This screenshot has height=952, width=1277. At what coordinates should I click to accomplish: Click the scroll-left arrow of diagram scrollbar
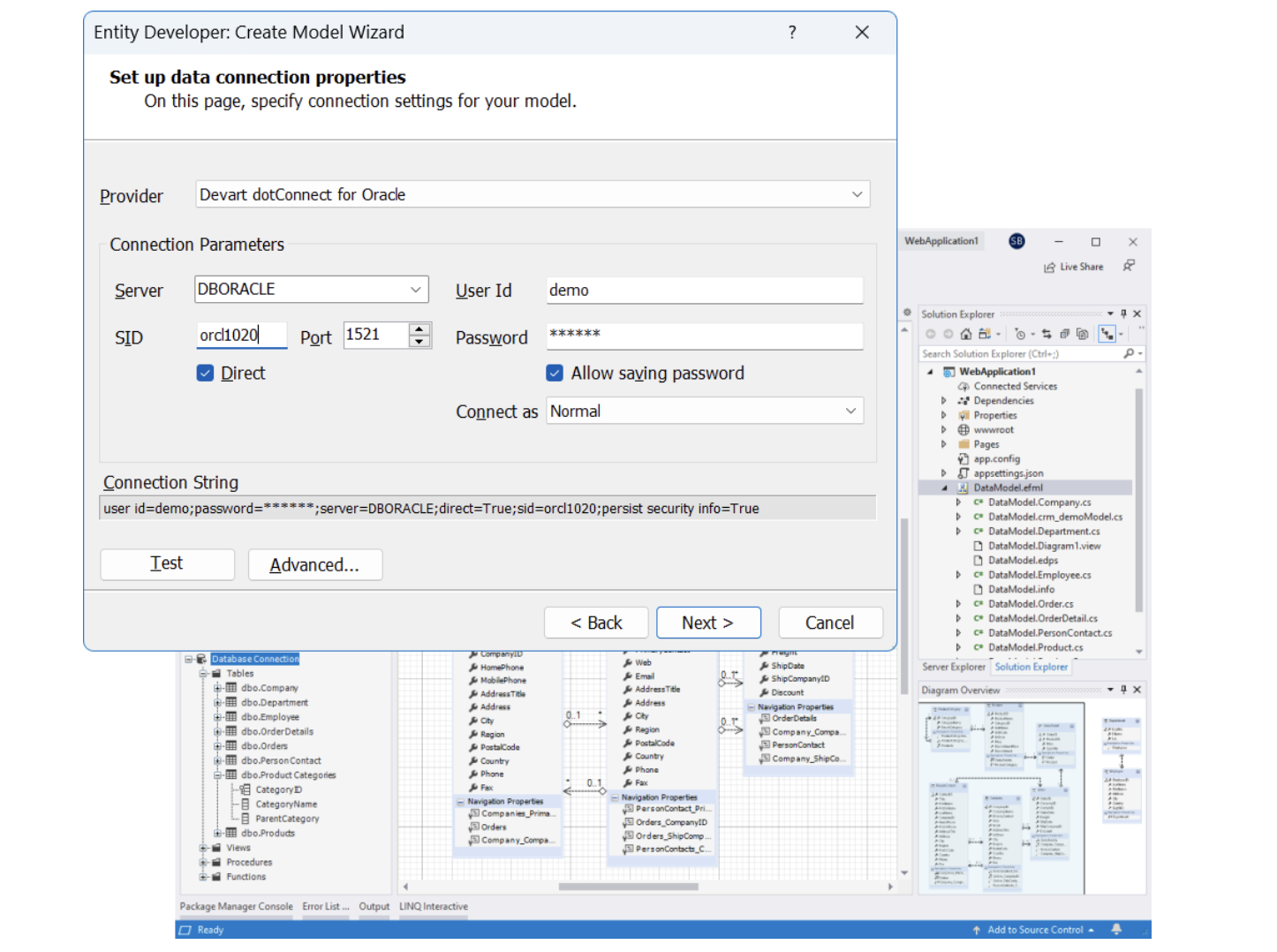(x=405, y=887)
